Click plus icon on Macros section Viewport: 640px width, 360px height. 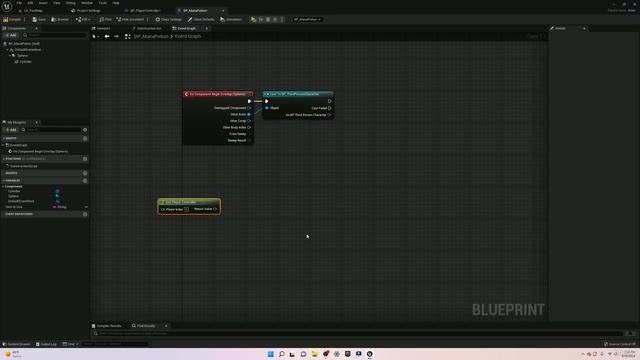[x=85, y=173]
